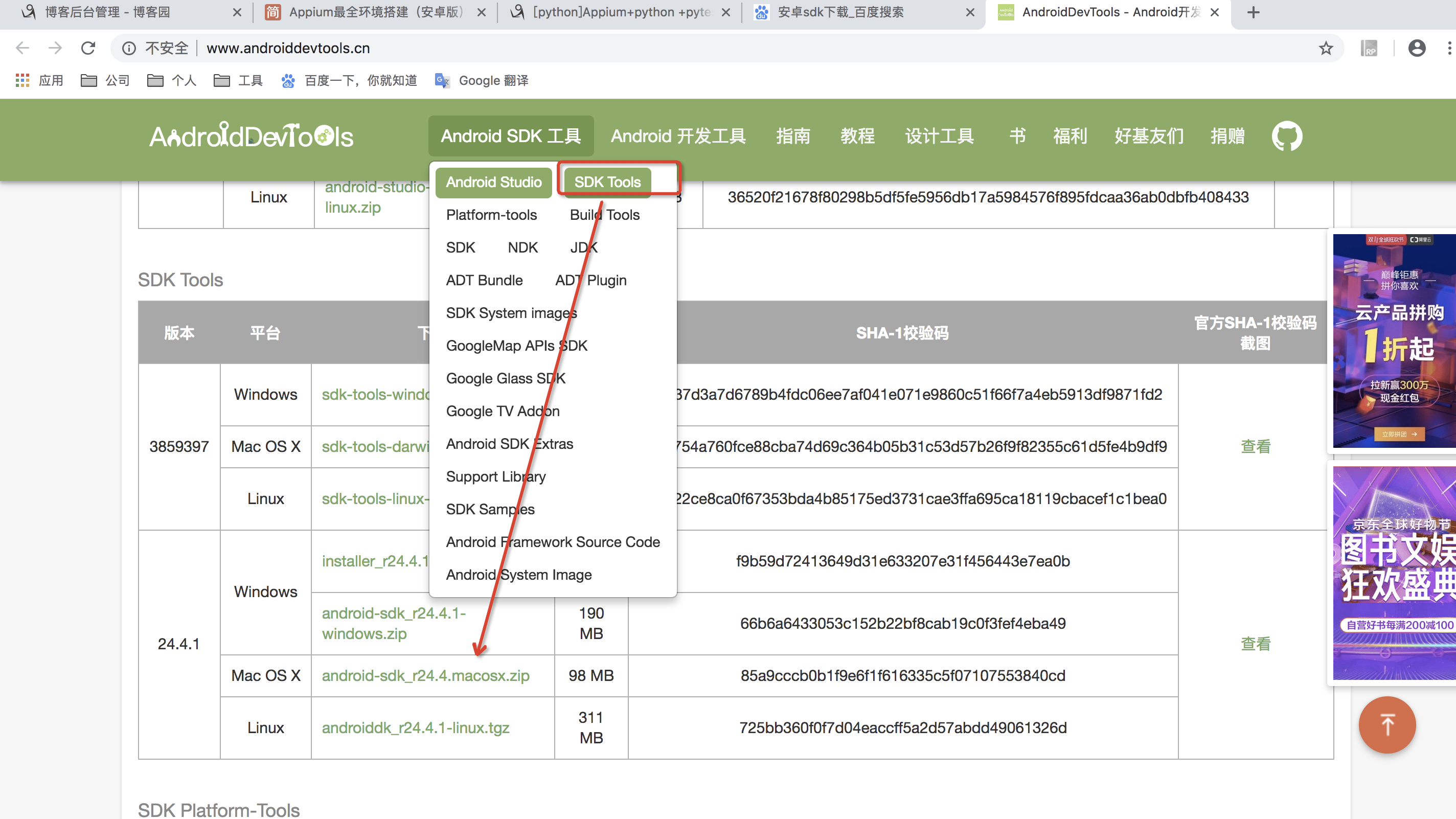Open the Apps grid shortcut in bookmarks bar
Viewport: 1456px width, 819px height.
39,81
